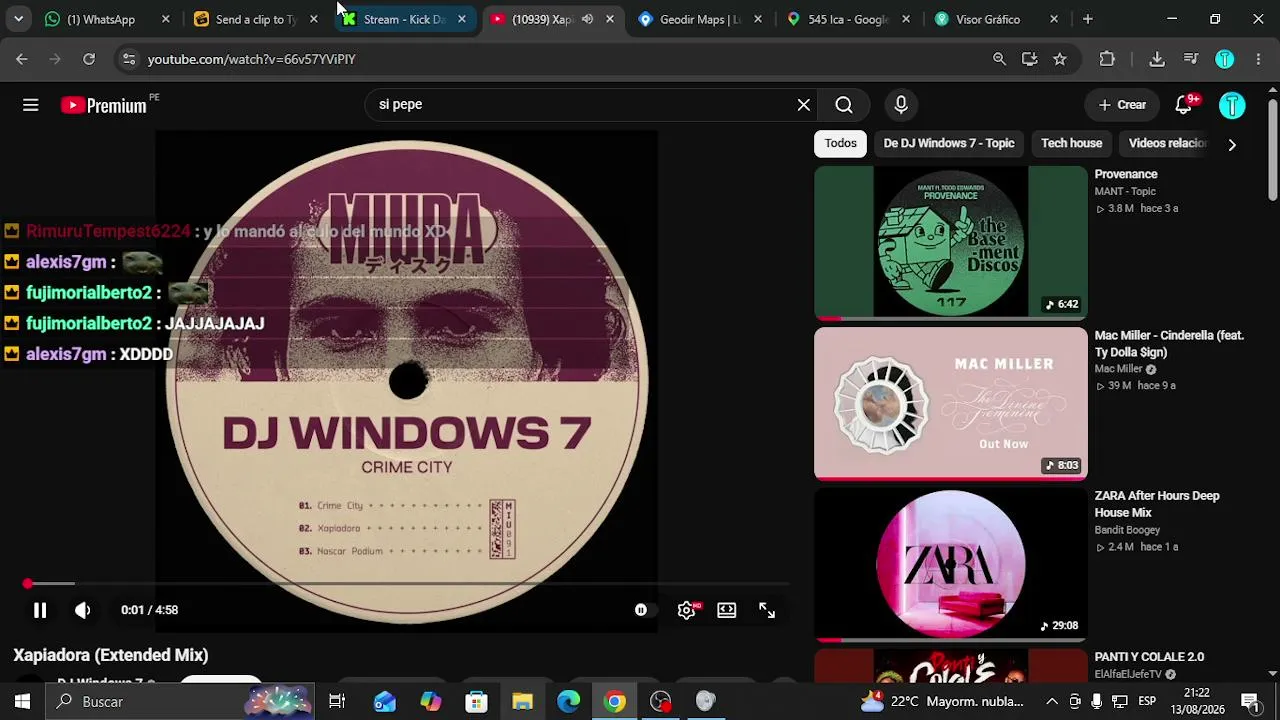Close the WhatsApp tab
Screen dimensions: 1280x720
[x=166, y=19]
